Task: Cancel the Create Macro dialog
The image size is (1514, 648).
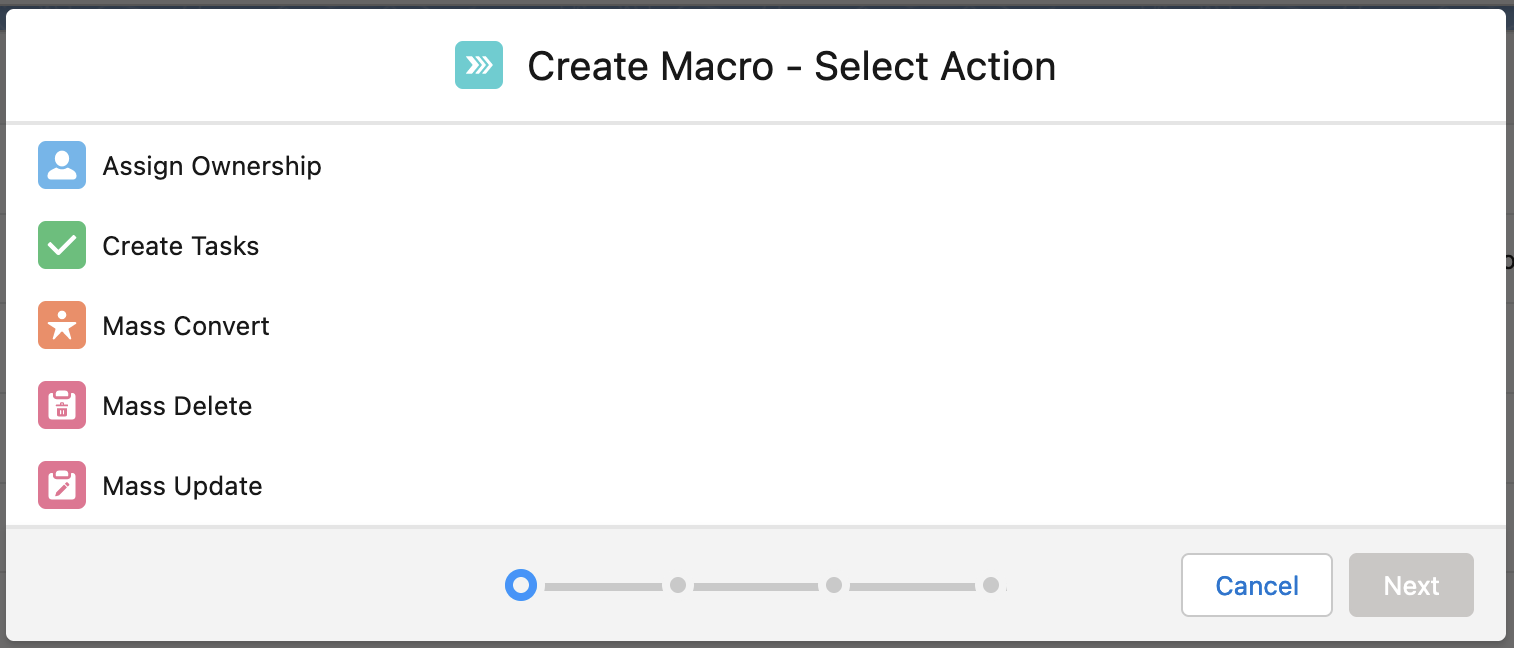Action: [1257, 585]
